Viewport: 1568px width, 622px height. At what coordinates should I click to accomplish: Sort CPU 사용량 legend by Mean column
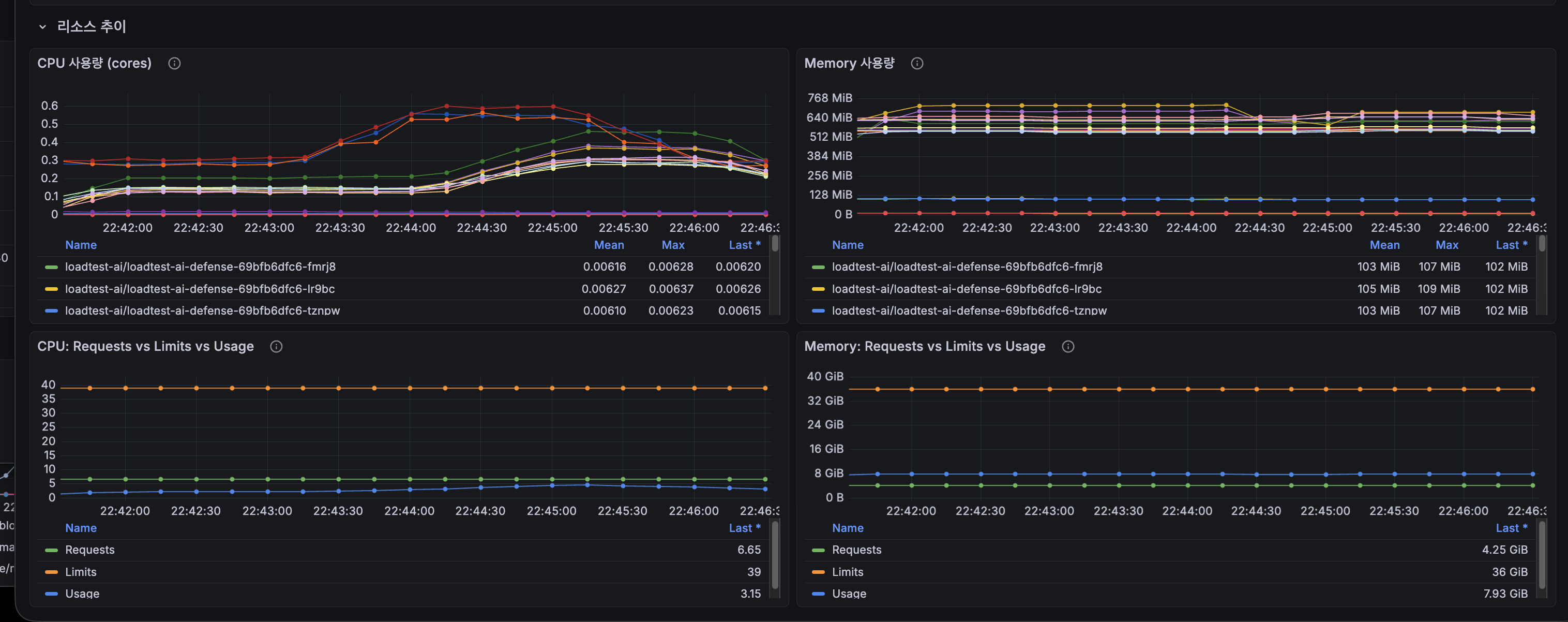[609, 245]
